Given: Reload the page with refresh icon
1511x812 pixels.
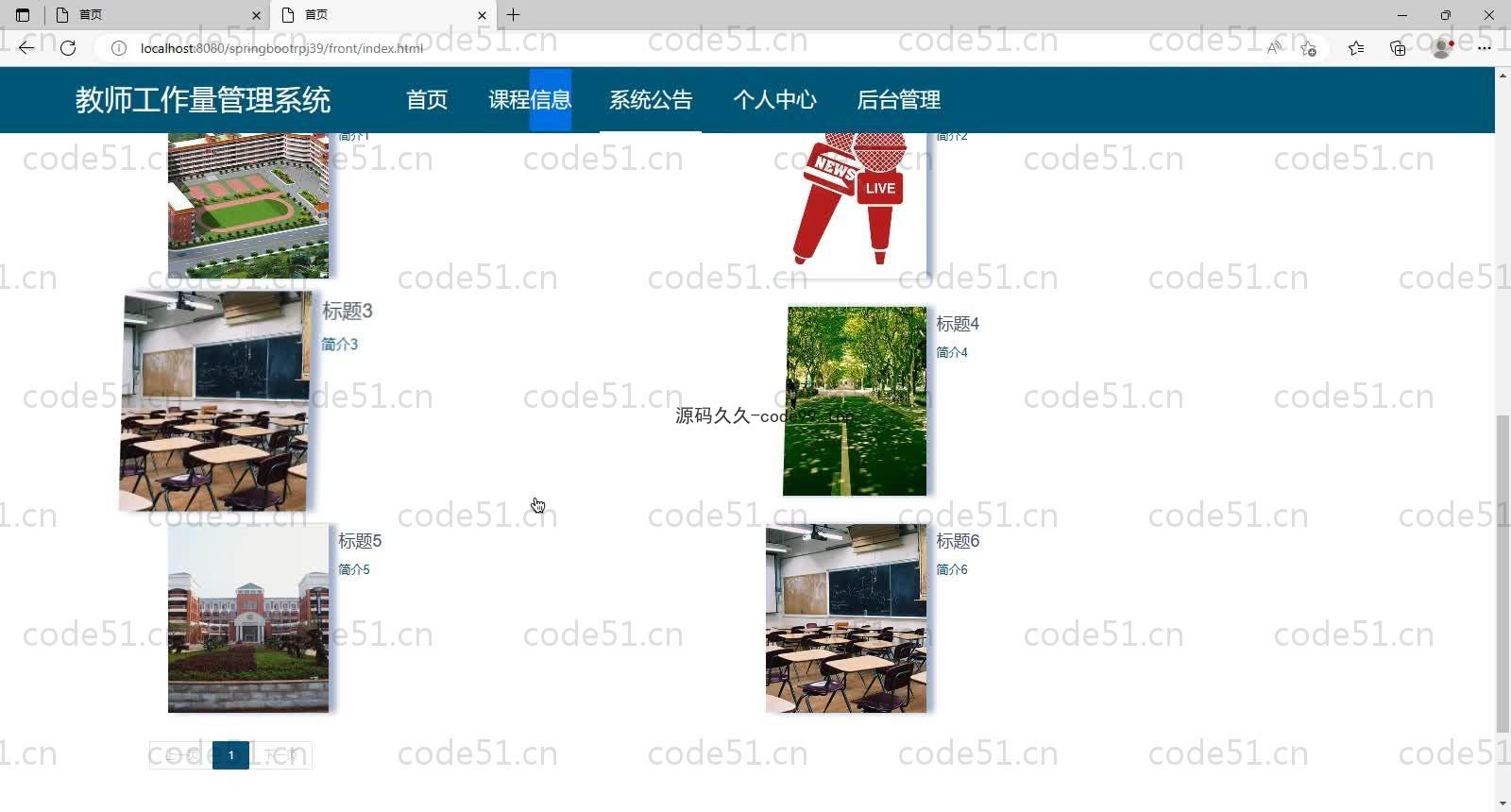Looking at the screenshot, I should pos(68,47).
